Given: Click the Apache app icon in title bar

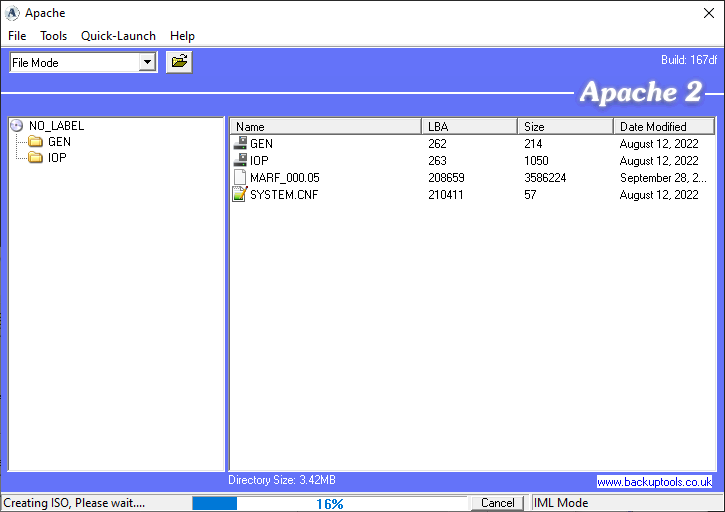Looking at the screenshot, I should point(12,13).
